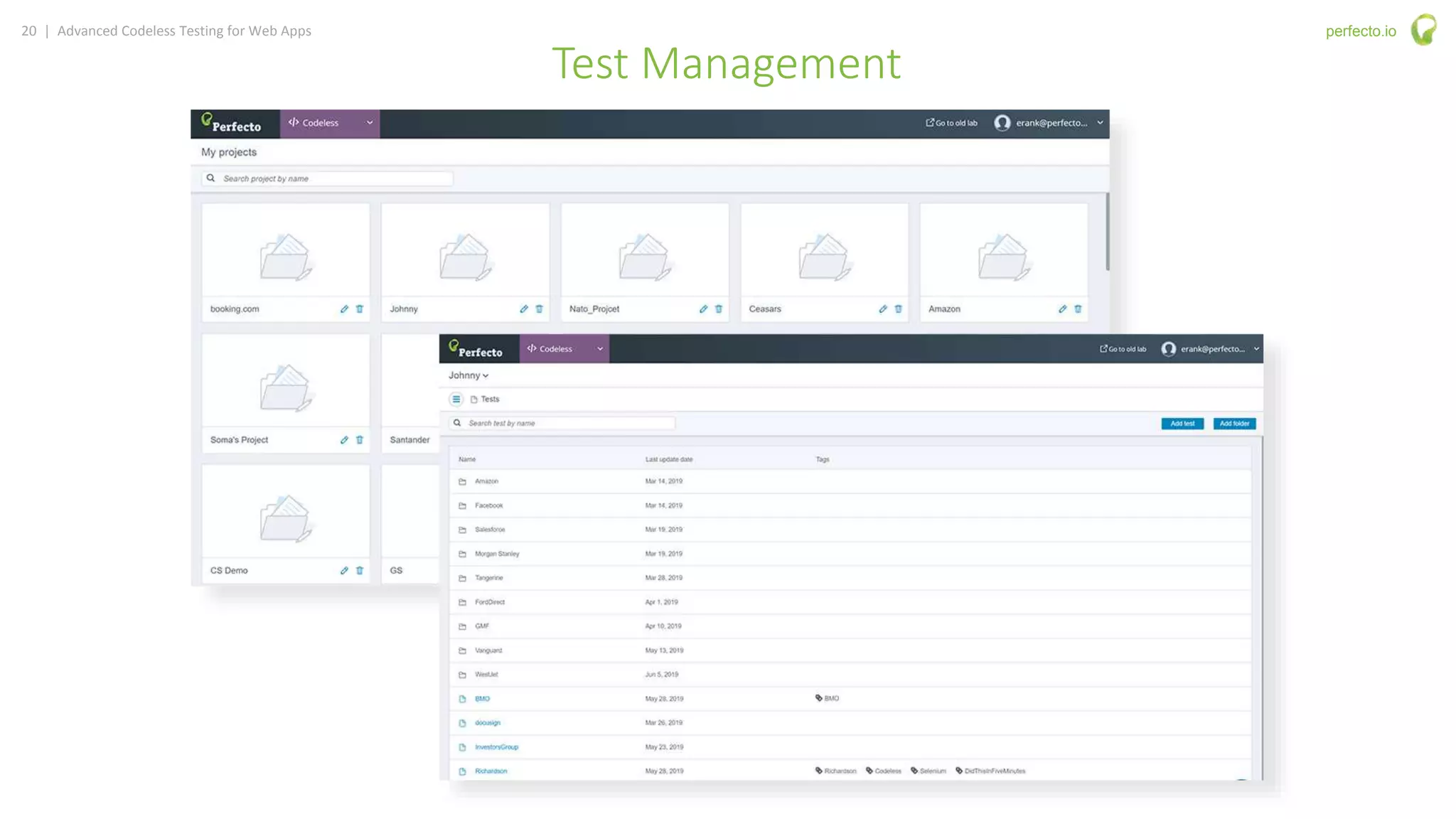This screenshot has width=1456, height=819.
Task: Open the FordDirect folder row
Action: click(x=850, y=602)
